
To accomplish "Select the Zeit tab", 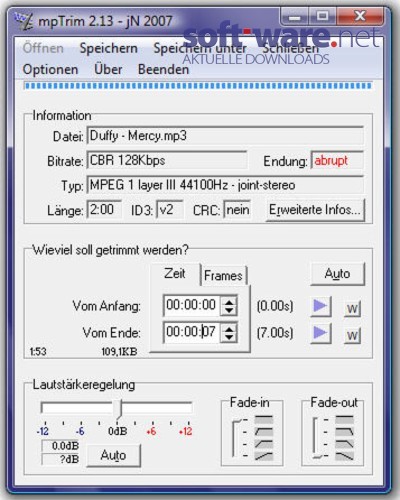I will pos(175,274).
